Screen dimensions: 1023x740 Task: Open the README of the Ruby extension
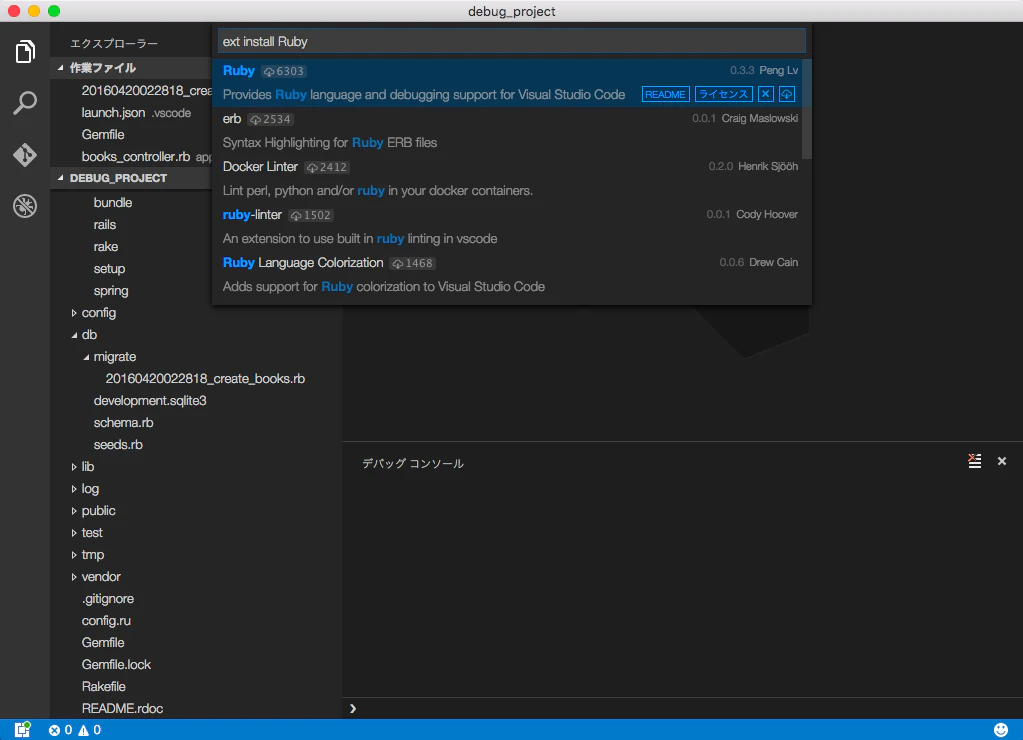tap(665, 95)
